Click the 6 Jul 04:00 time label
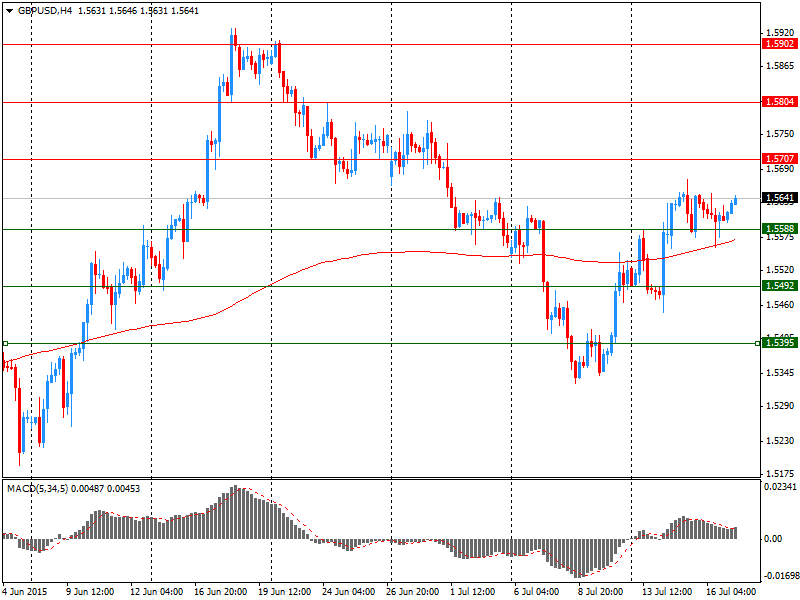Image resolution: width=800 pixels, height=600 pixels. click(x=536, y=591)
